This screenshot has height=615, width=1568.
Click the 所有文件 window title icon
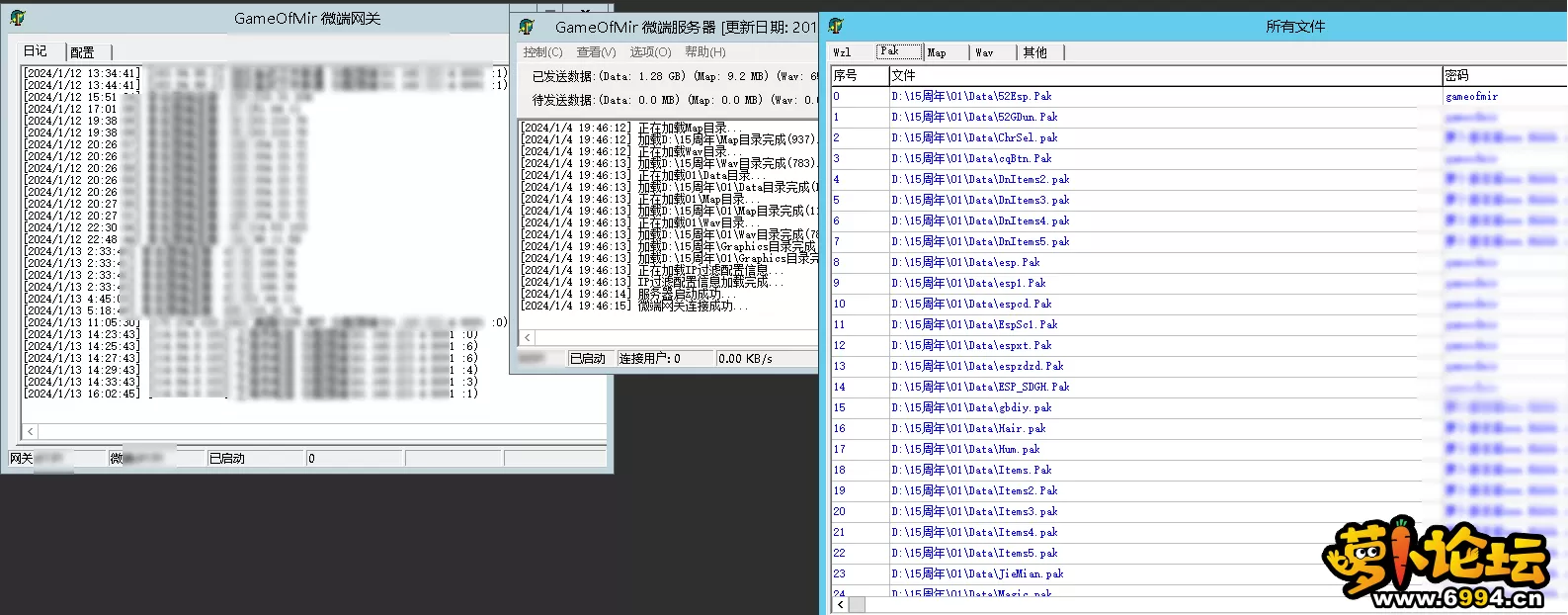point(836,27)
